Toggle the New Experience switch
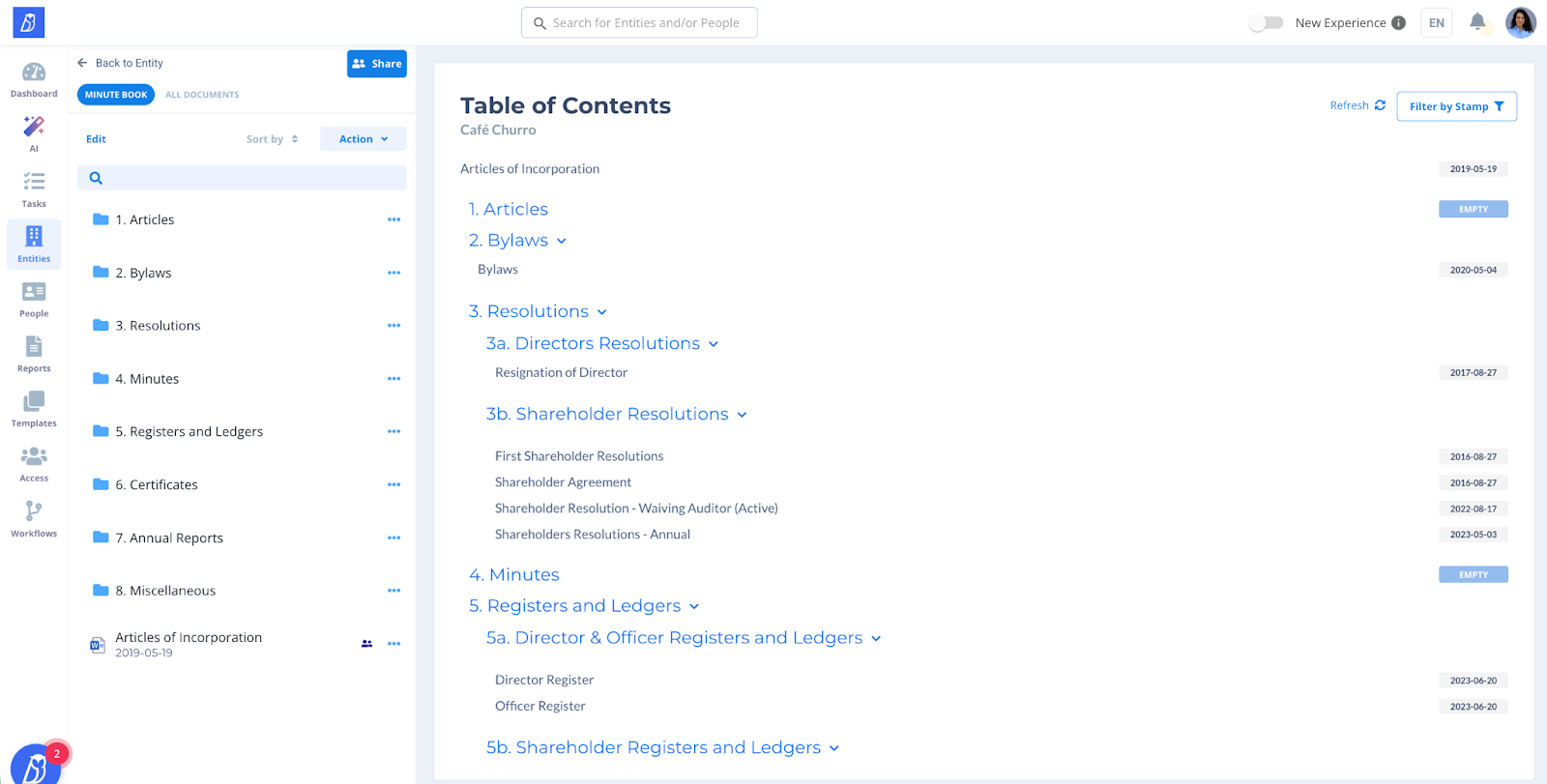The image size is (1547, 784). click(1266, 22)
